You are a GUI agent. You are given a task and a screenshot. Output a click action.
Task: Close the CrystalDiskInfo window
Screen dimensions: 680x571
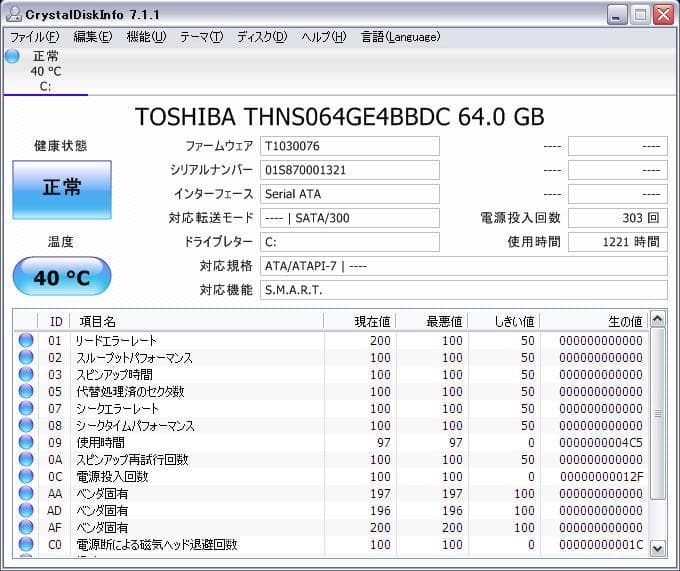[664, 15]
